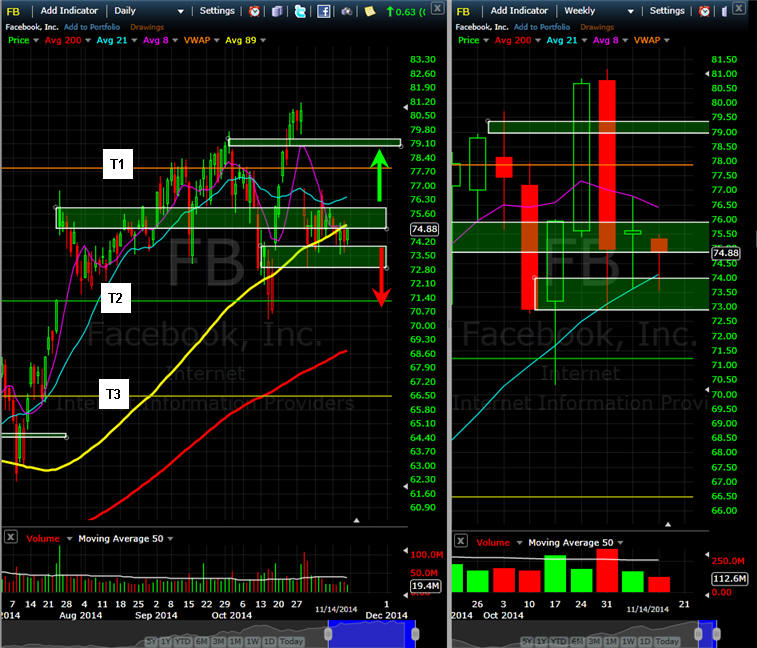This screenshot has height=648, width=757.
Task: Select 1Y range on Daily chart
Action: click(x=166, y=641)
